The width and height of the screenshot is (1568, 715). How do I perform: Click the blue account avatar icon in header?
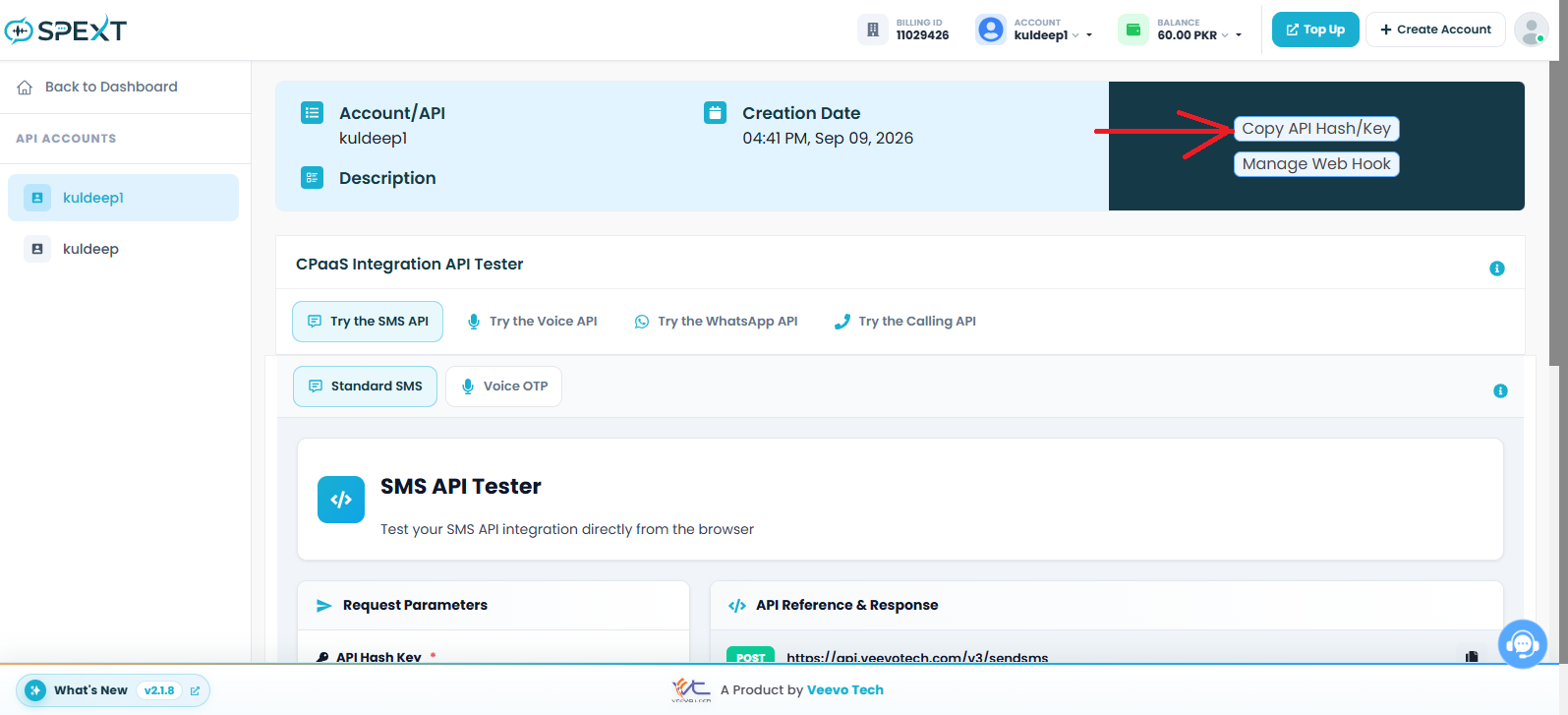coord(991,30)
